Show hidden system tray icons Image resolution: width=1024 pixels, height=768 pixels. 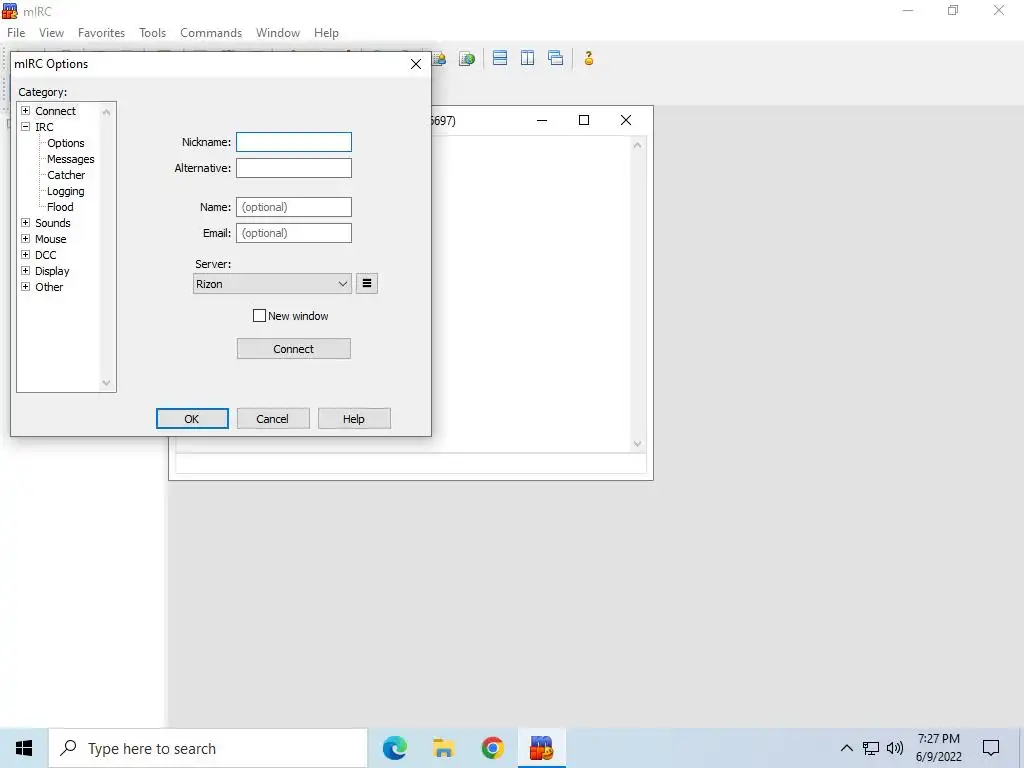coord(846,748)
